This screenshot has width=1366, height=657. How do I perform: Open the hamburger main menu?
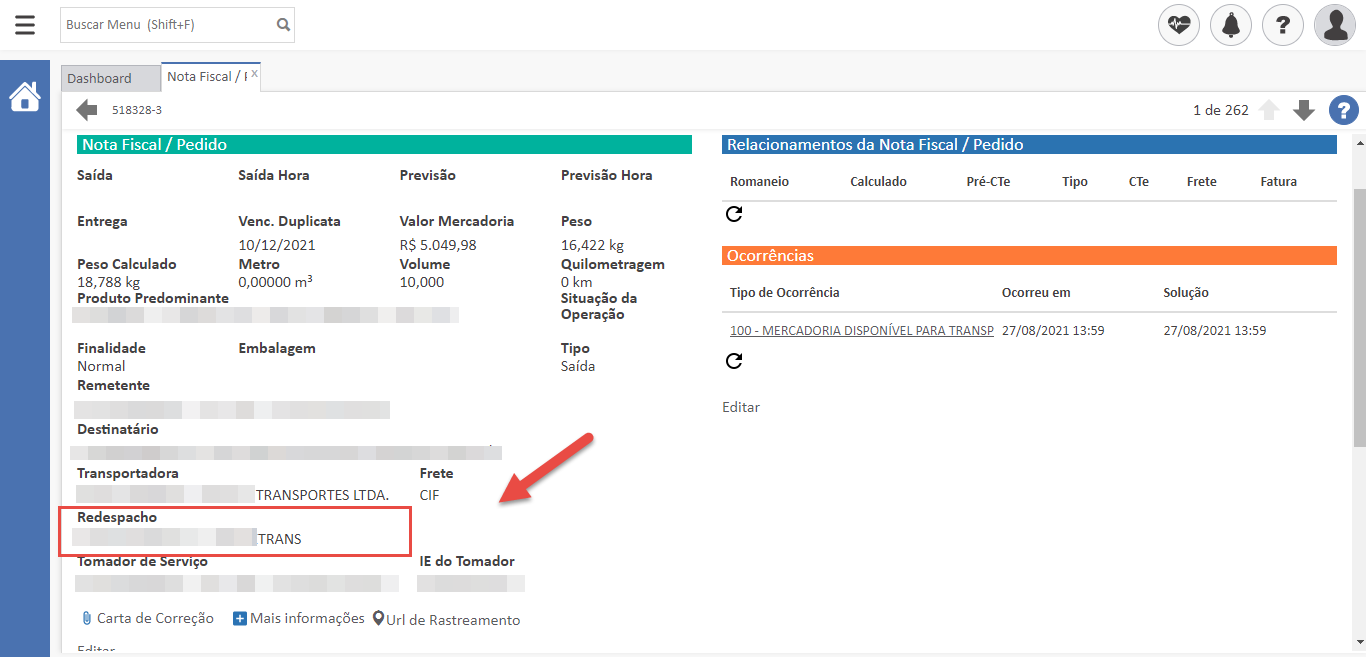pyautogui.click(x=25, y=25)
